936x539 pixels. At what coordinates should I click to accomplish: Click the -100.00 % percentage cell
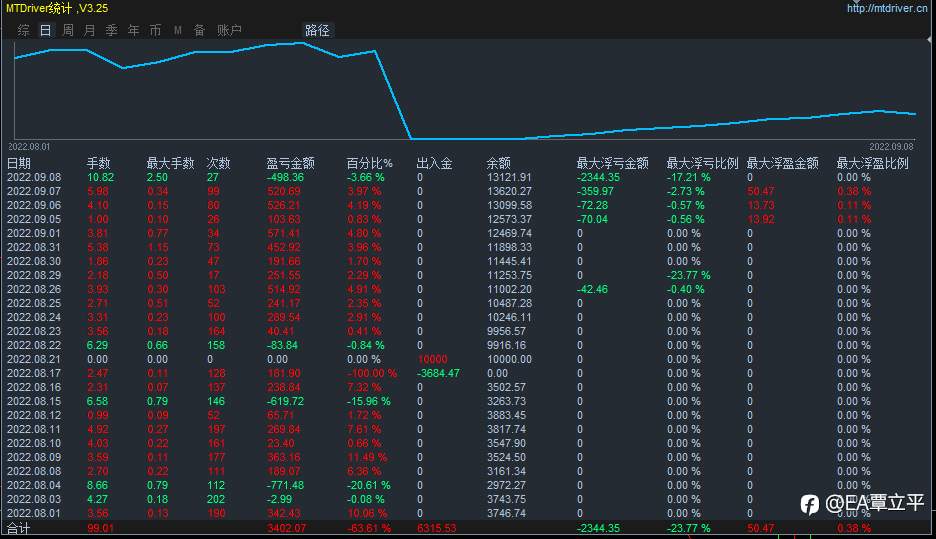tap(372, 373)
